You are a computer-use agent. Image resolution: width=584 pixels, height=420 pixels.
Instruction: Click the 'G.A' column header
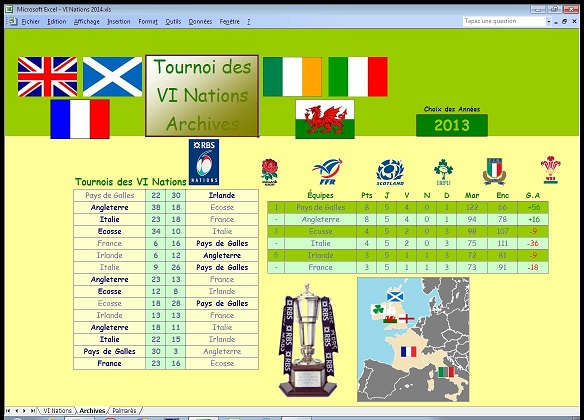[533, 195]
